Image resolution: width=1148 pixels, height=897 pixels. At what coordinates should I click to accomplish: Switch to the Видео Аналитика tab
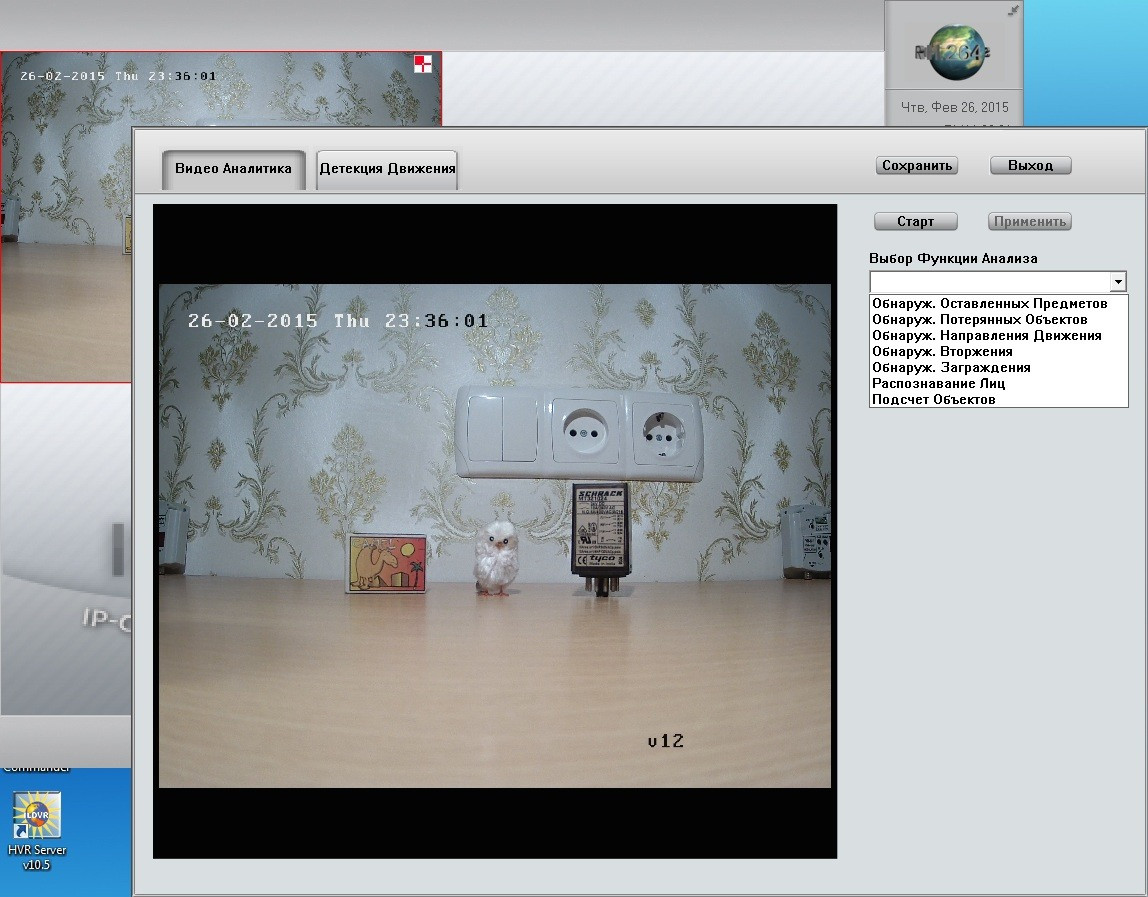point(233,169)
